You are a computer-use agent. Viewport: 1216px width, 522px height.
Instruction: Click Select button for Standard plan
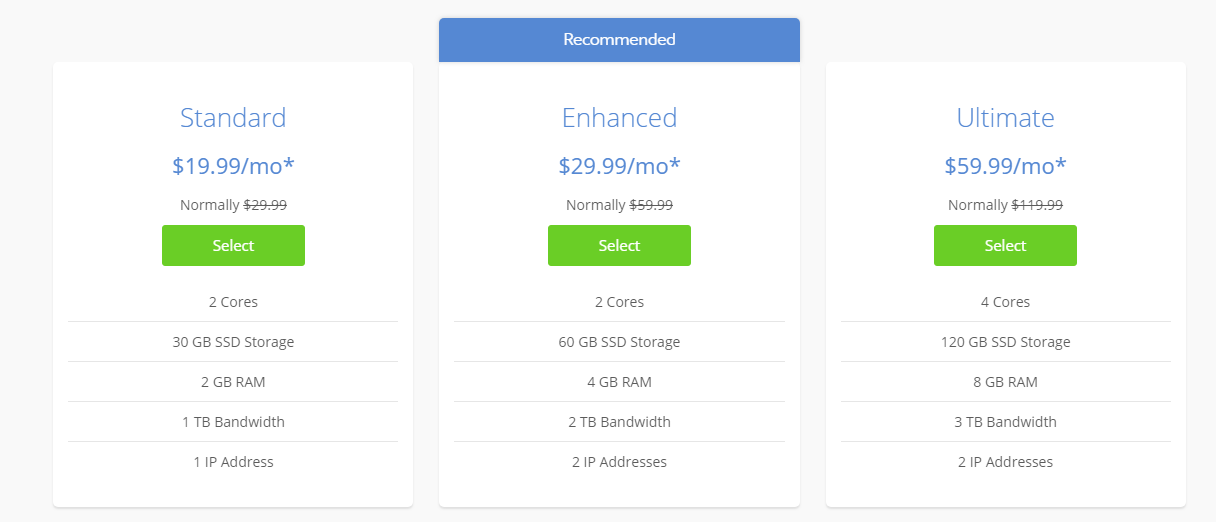[233, 245]
